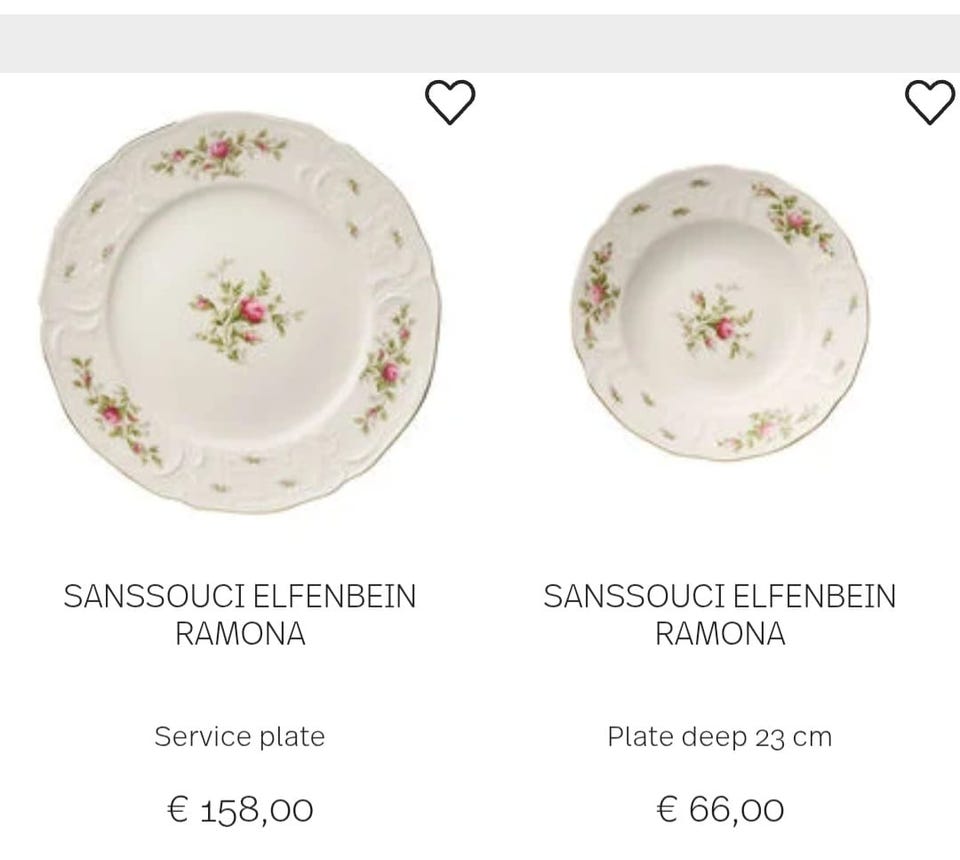Screen dimensions: 960x860
Task: Click the left rim rose cluster on the deep plate
Action: click(600, 290)
